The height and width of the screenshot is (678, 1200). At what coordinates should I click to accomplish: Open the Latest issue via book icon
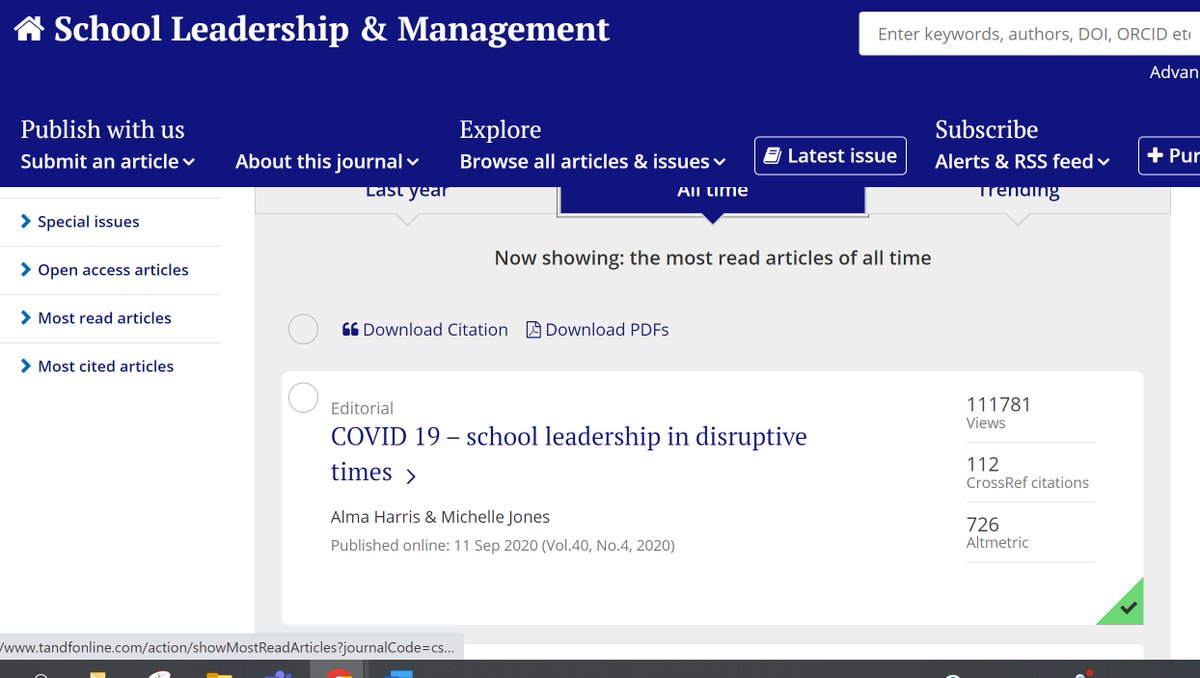click(775, 155)
